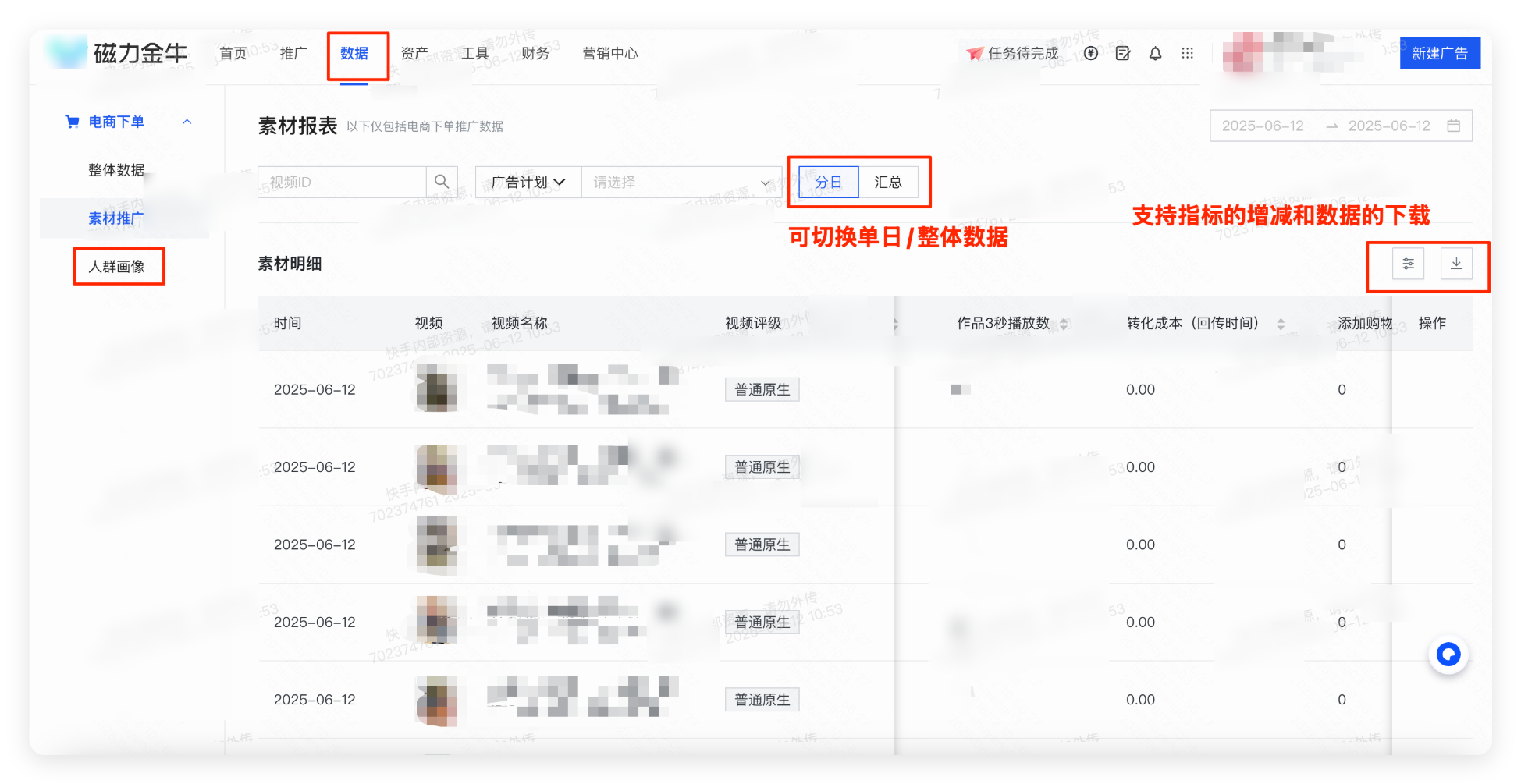Switch to the 数据 tab
The image size is (1521, 784).
click(354, 53)
